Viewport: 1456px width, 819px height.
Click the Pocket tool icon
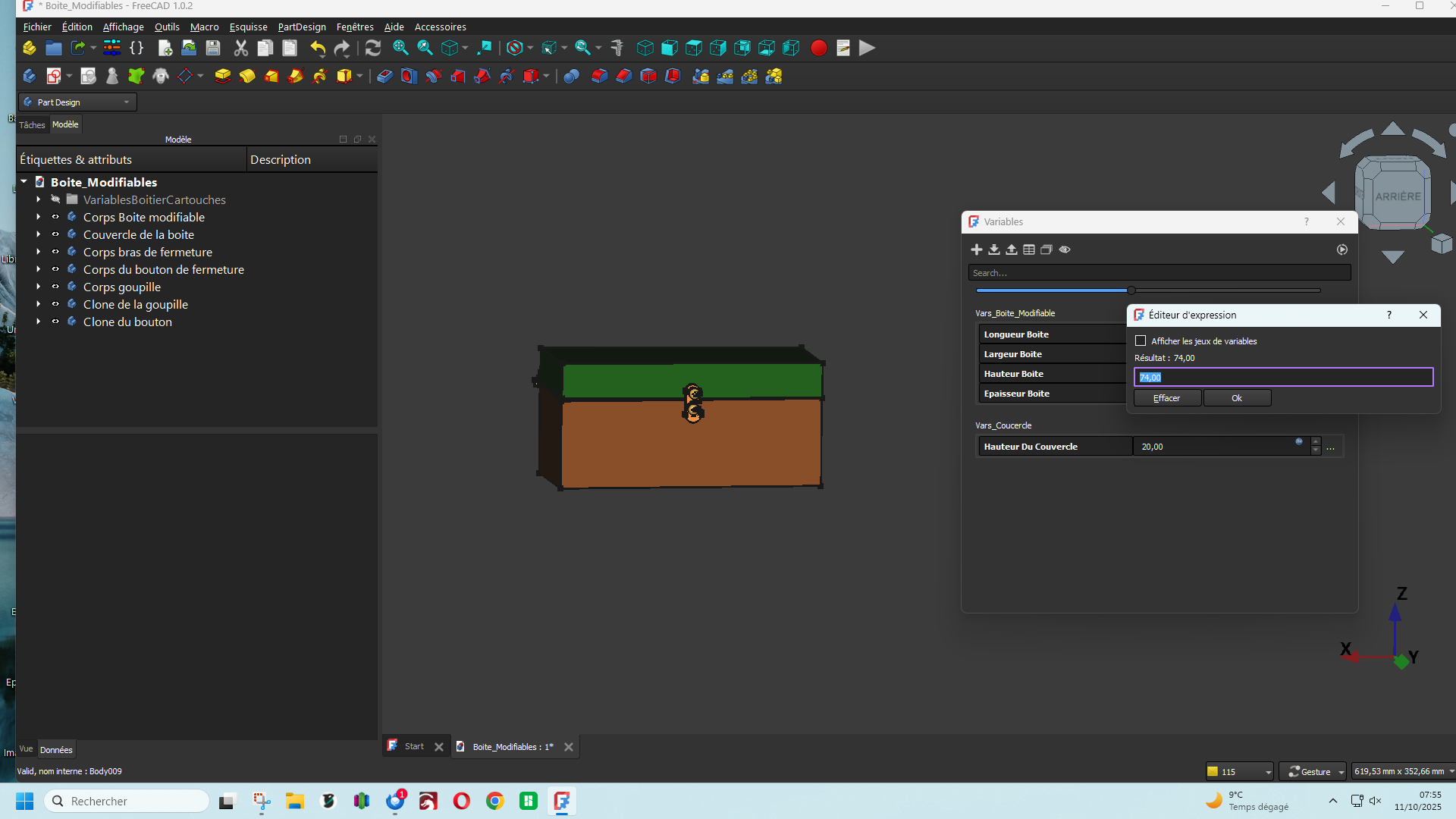click(384, 76)
